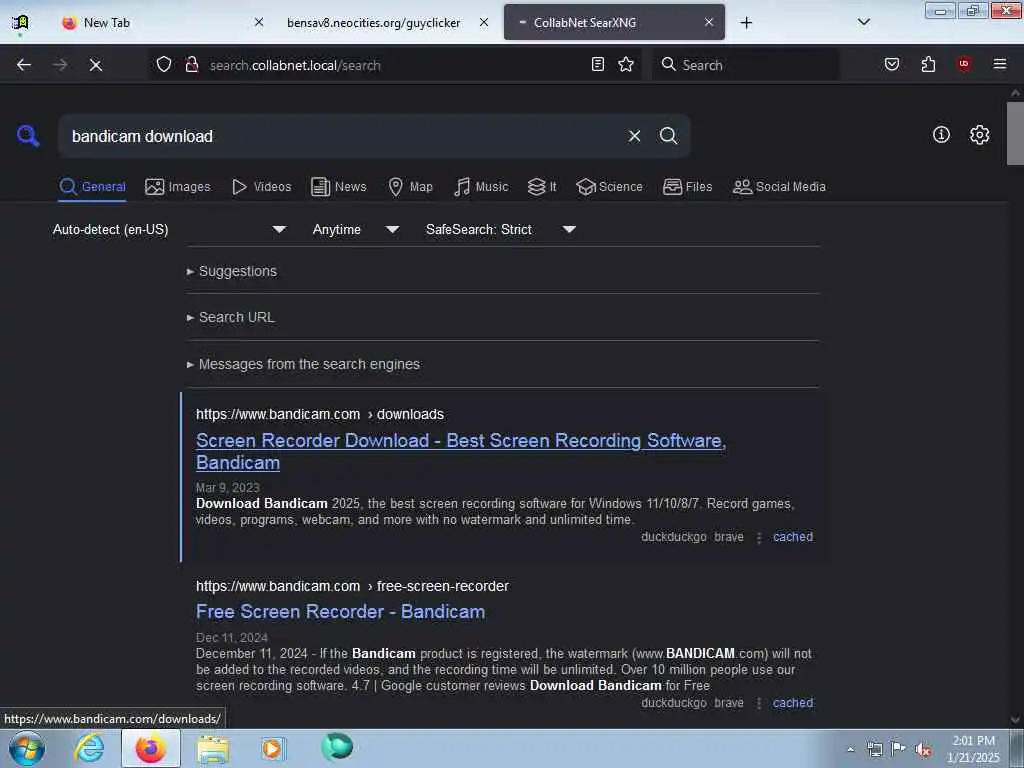Switch to the bensav8.neocities.org/guyclicker tab
1024x768 pixels.
click(x=374, y=23)
